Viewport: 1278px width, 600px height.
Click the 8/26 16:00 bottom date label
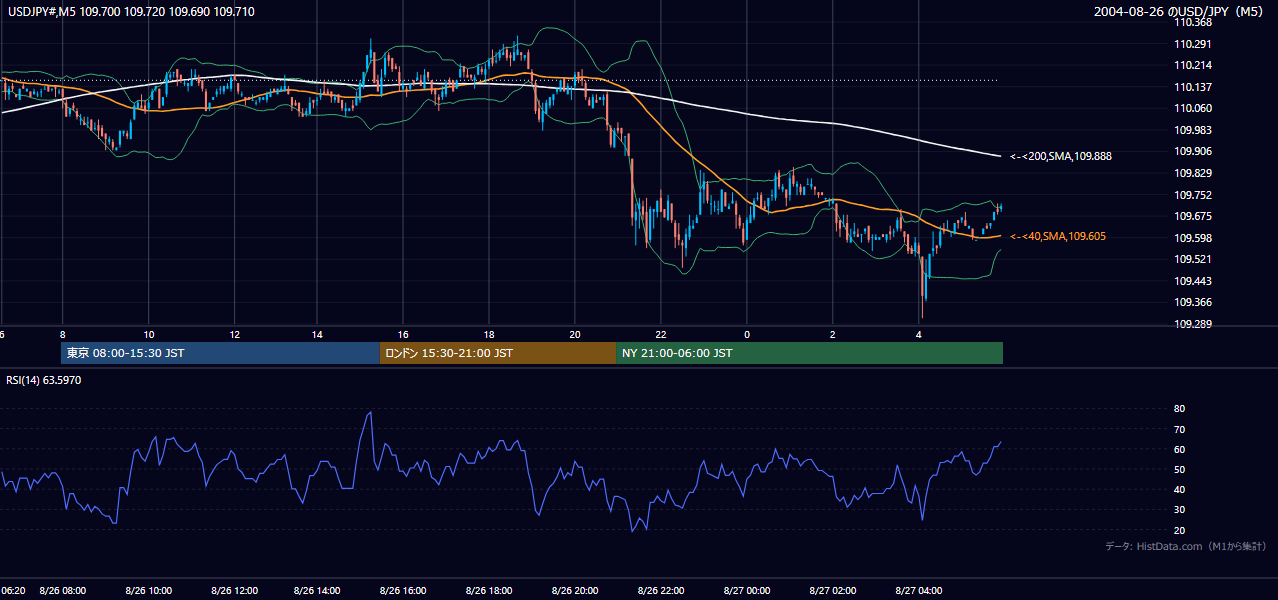403,591
